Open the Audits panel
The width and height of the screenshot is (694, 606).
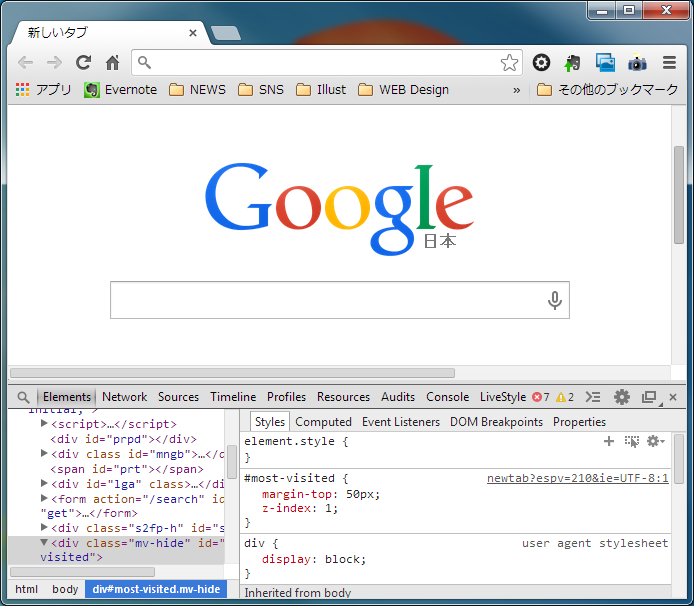398,397
